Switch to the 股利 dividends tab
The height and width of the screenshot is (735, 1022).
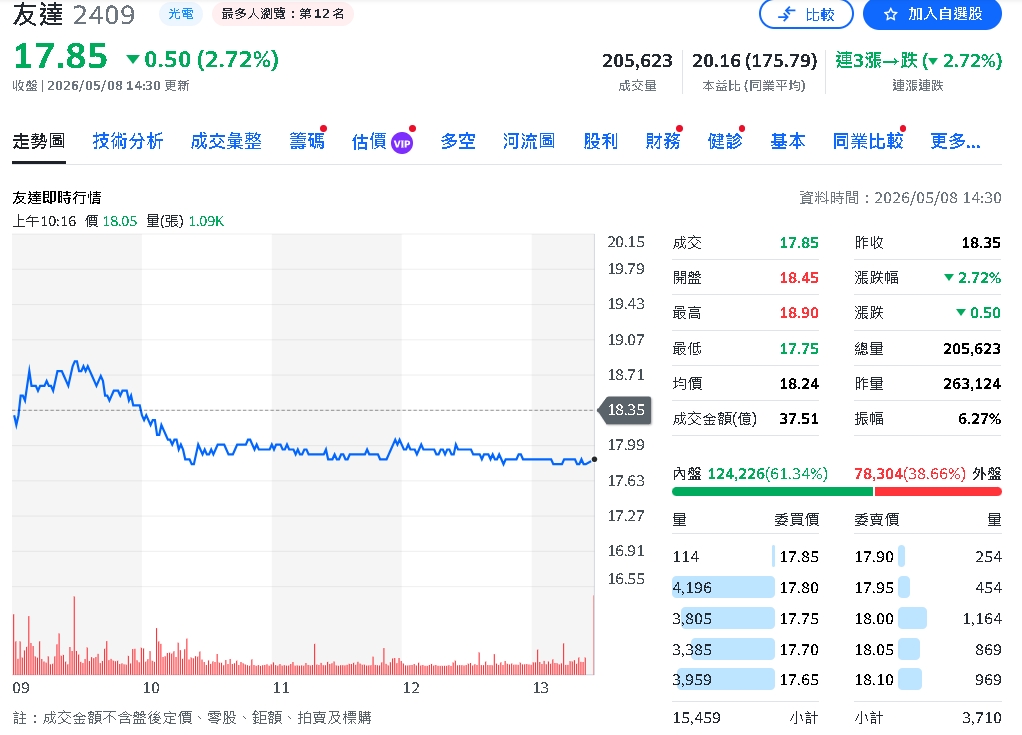[x=600, y=141]
